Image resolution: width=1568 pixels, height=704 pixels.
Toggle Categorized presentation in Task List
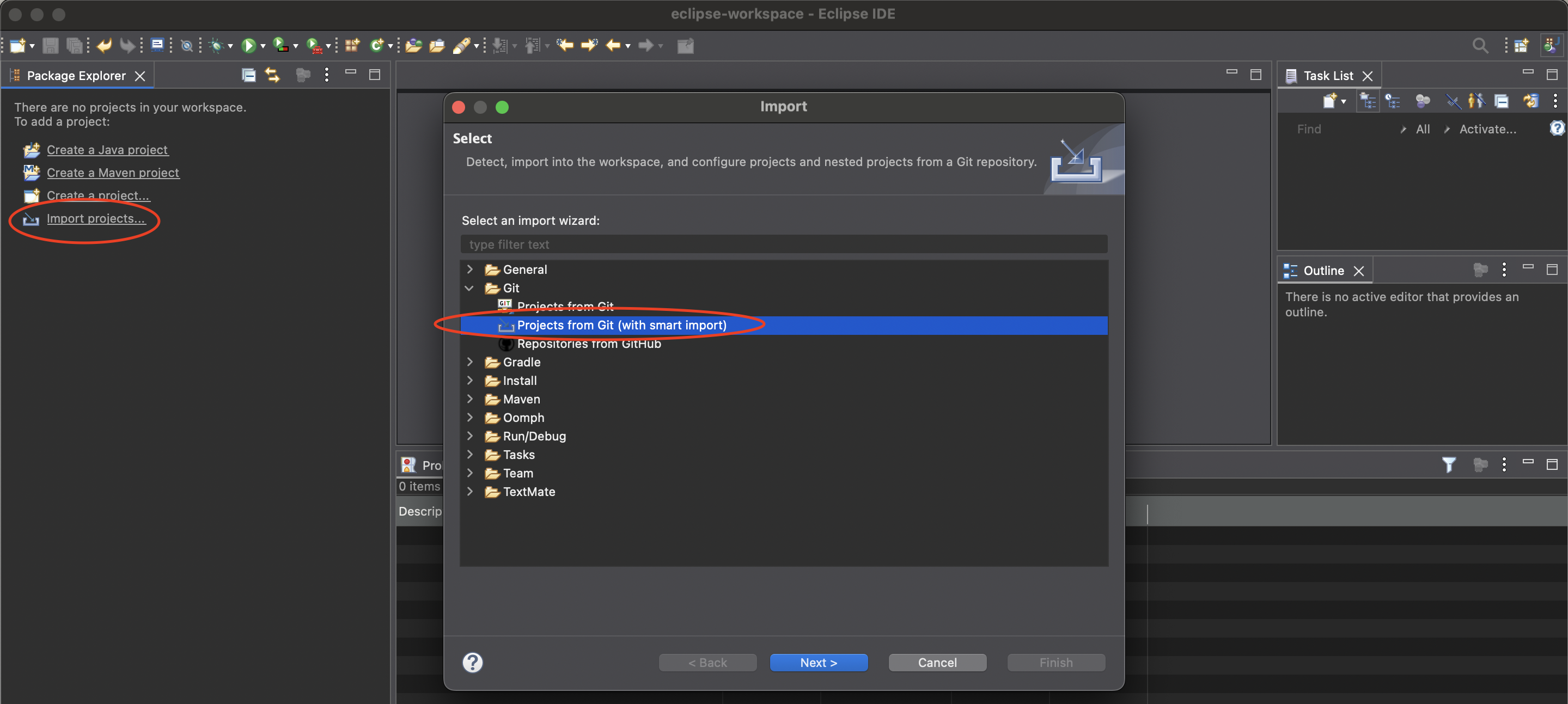pos(1368,101)
